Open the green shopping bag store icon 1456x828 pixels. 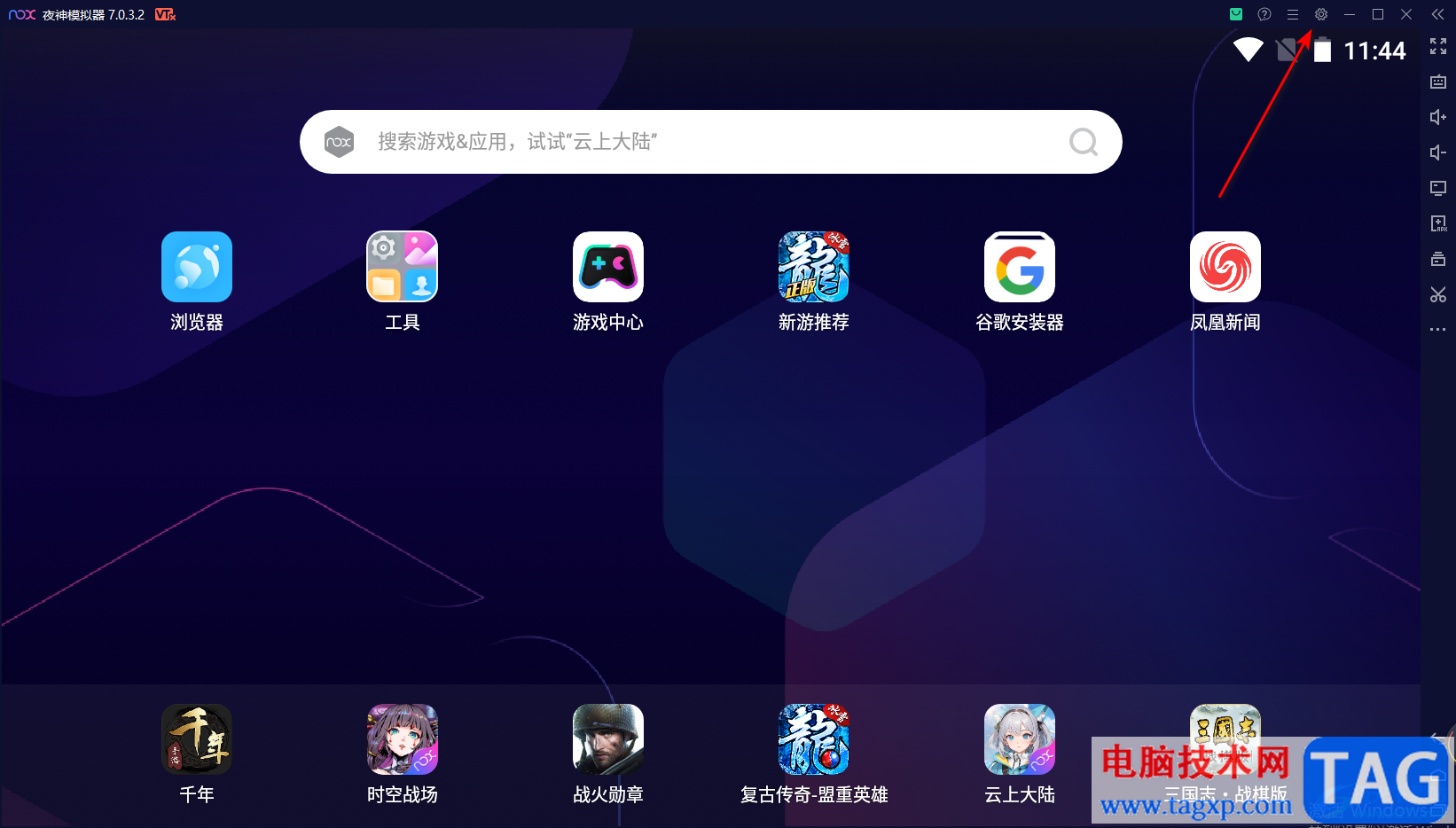(x=1236, y=14)
